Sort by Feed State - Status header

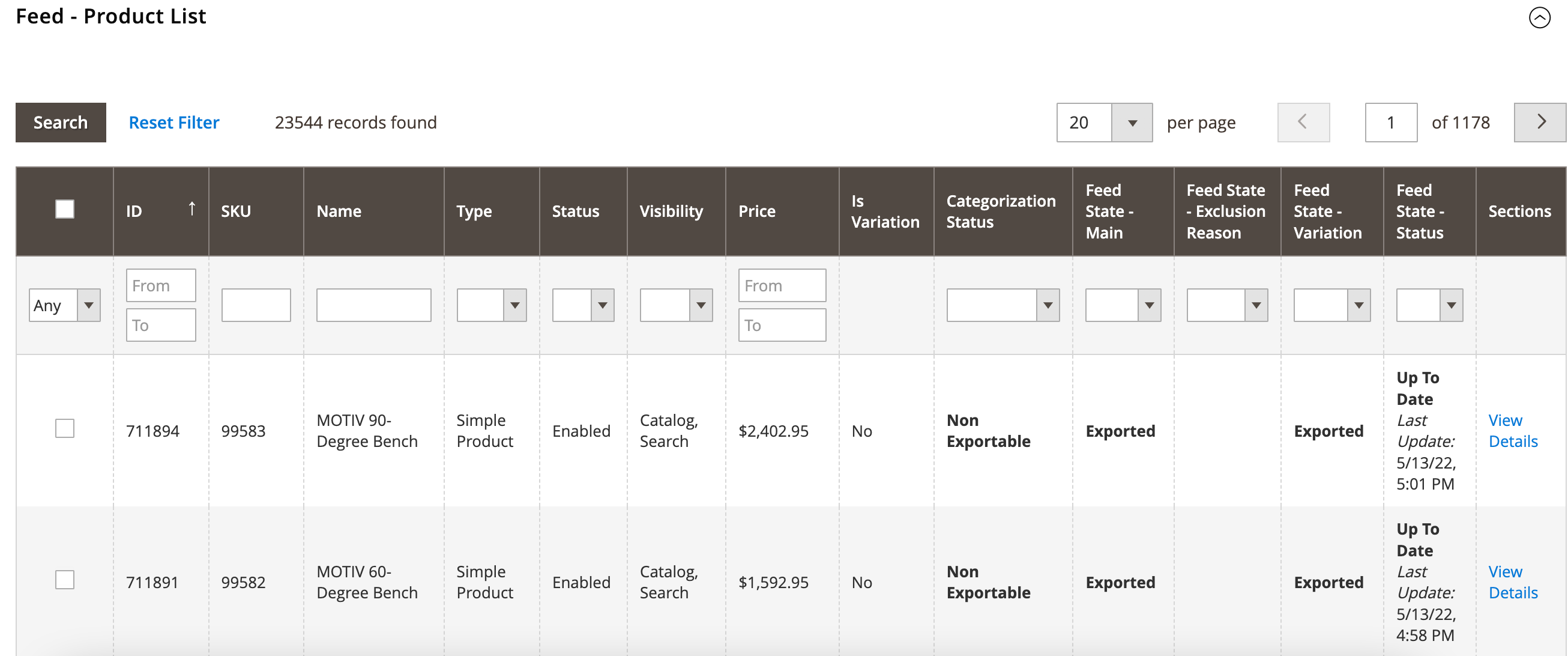click(1429, 211)
